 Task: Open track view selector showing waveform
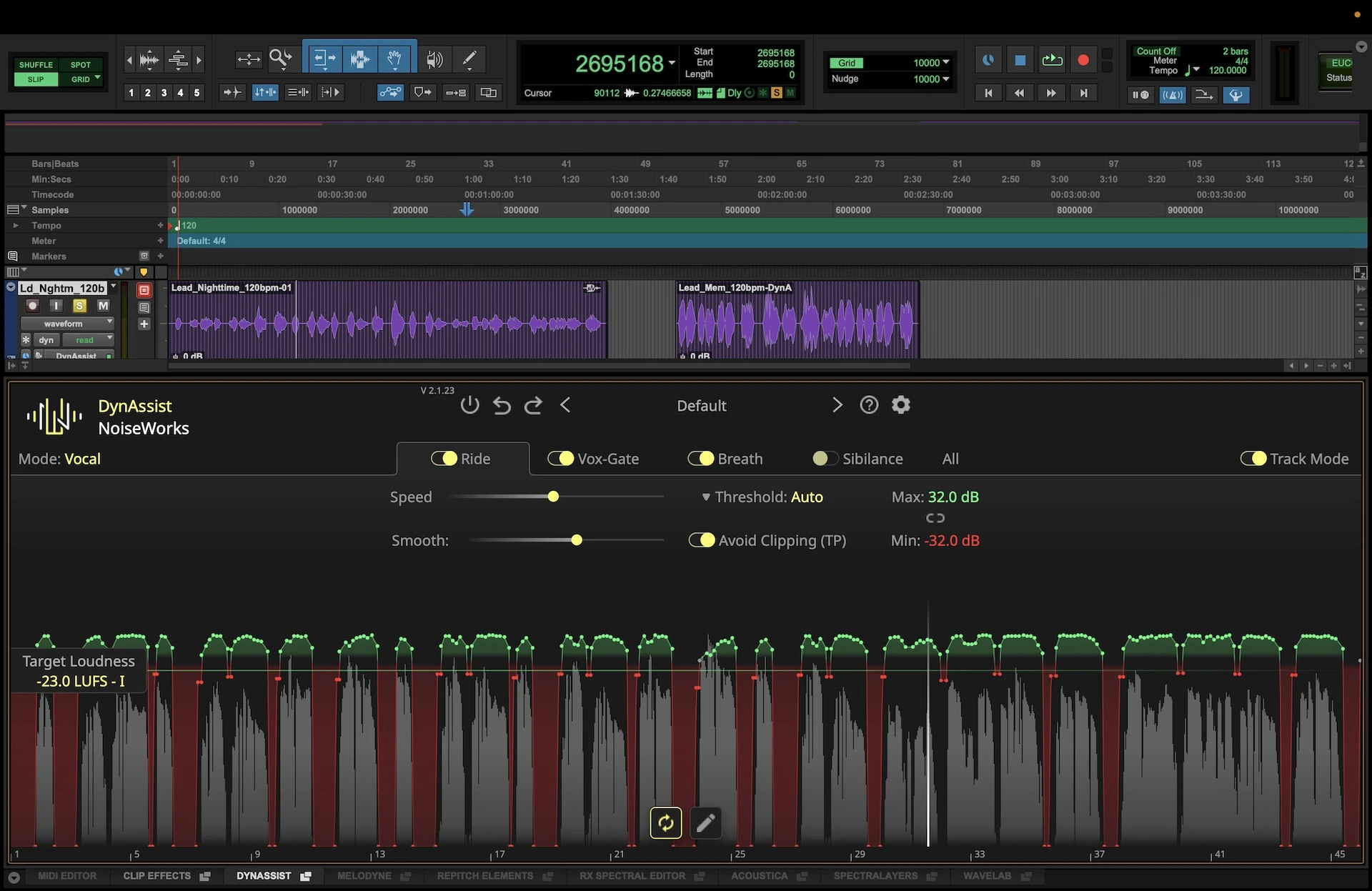point(67,324)
